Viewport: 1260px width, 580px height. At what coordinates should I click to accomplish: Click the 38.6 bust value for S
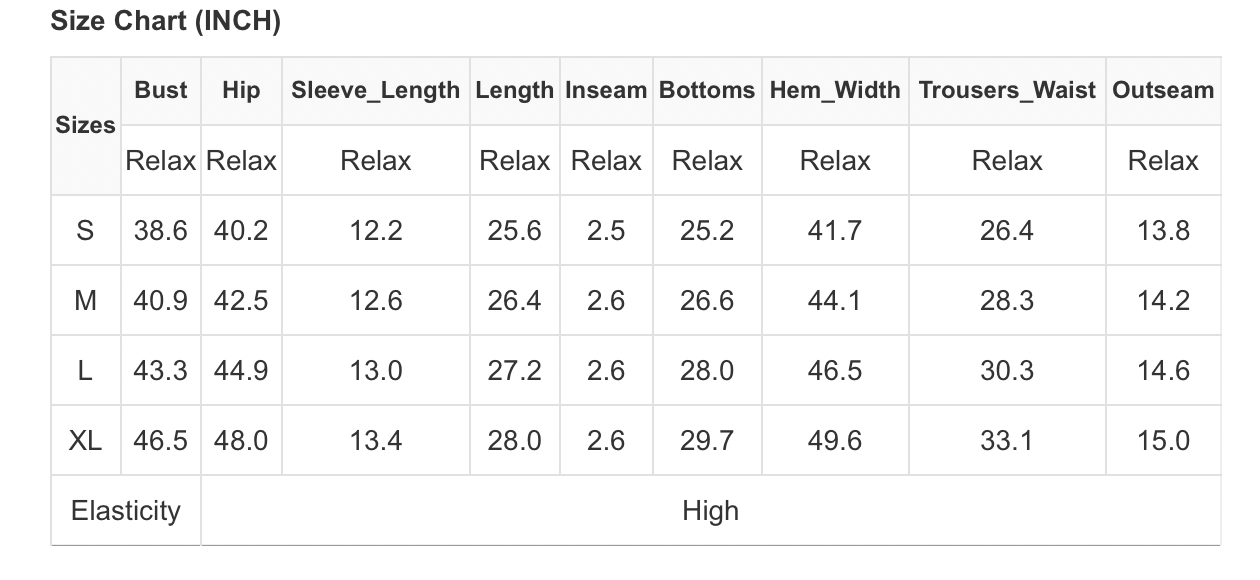[161, 231]
